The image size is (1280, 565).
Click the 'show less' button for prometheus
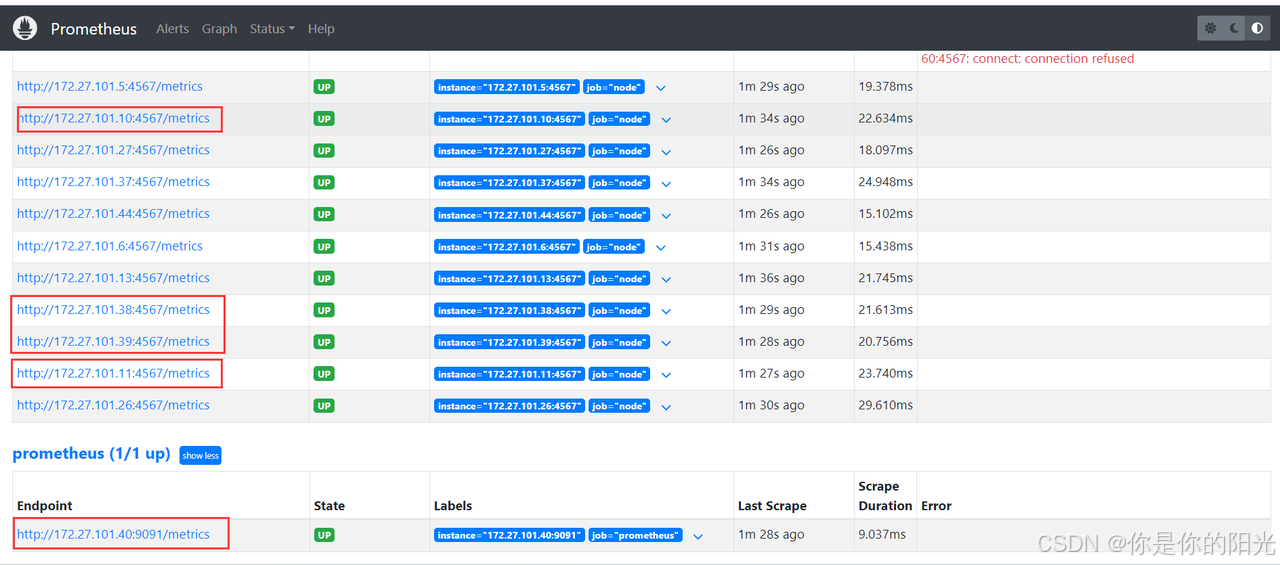pos(200,455)
